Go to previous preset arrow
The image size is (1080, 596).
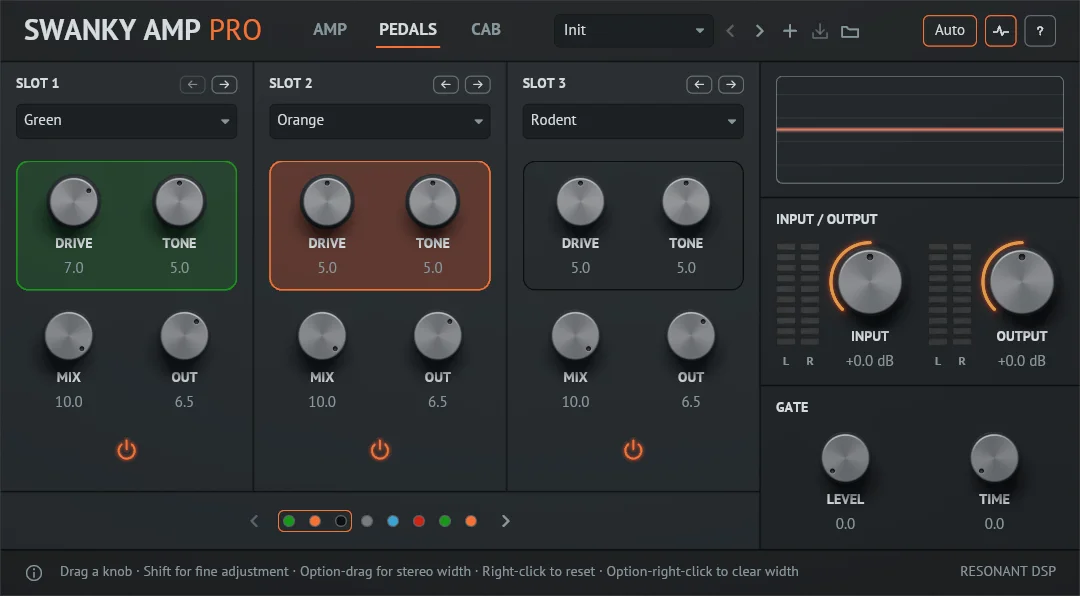pyautogui.click(x=731, y=31)
